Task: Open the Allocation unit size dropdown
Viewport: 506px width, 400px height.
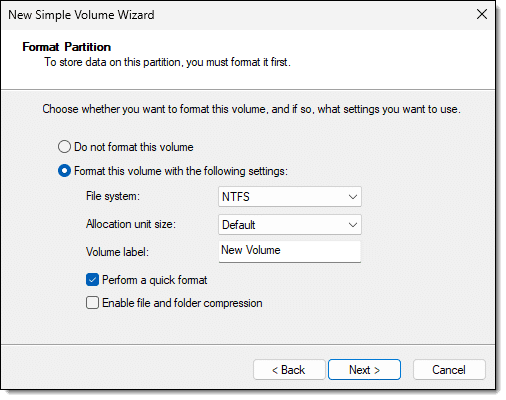Action: click(x=290, y=225)
